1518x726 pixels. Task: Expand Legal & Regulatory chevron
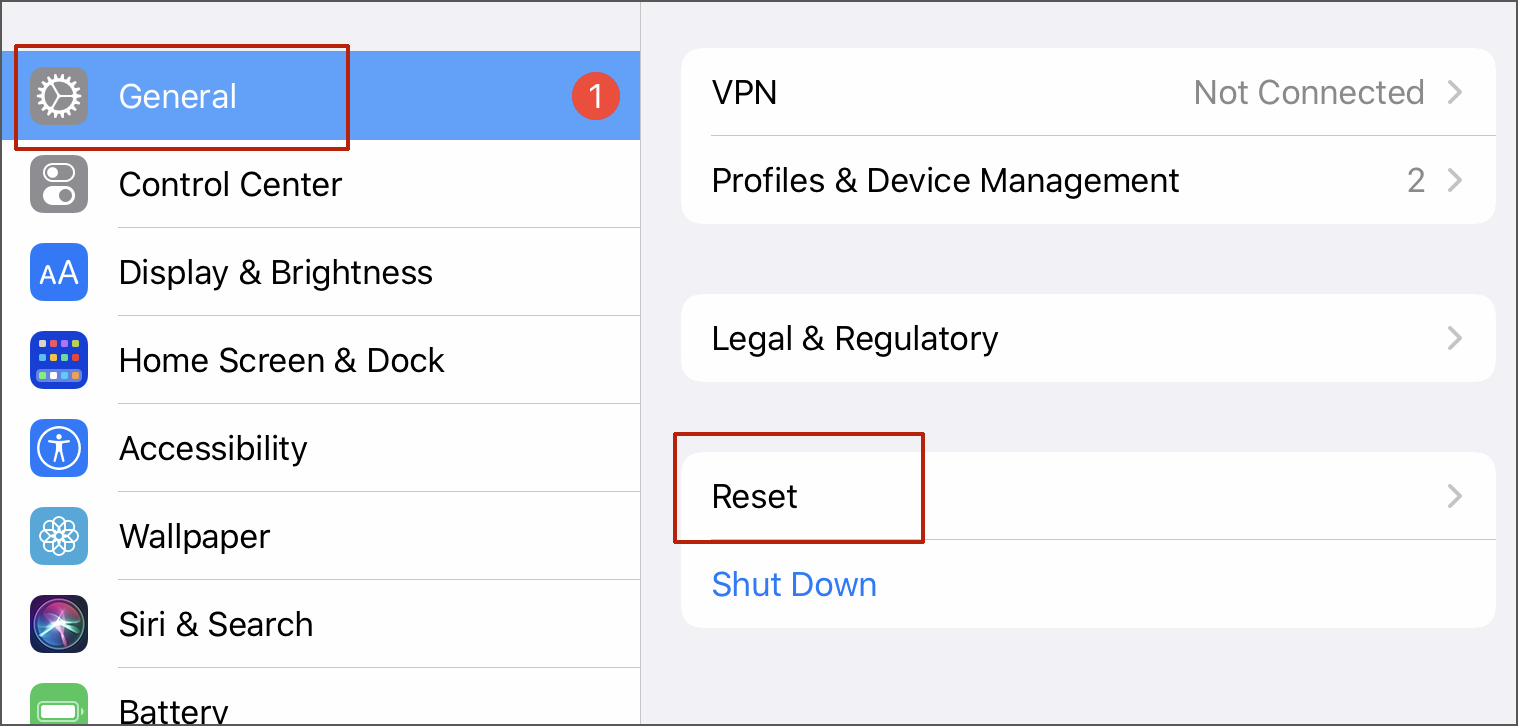1455,339
